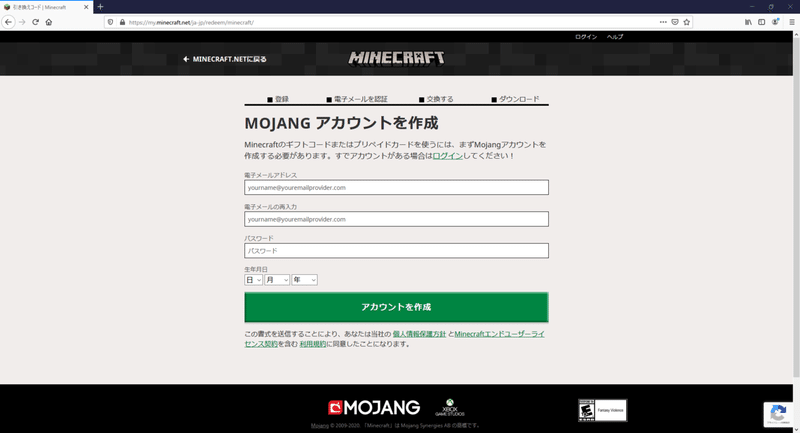Click the tracking protection shield icon
This screenshot has width=800, height=433.
(111, 22)
